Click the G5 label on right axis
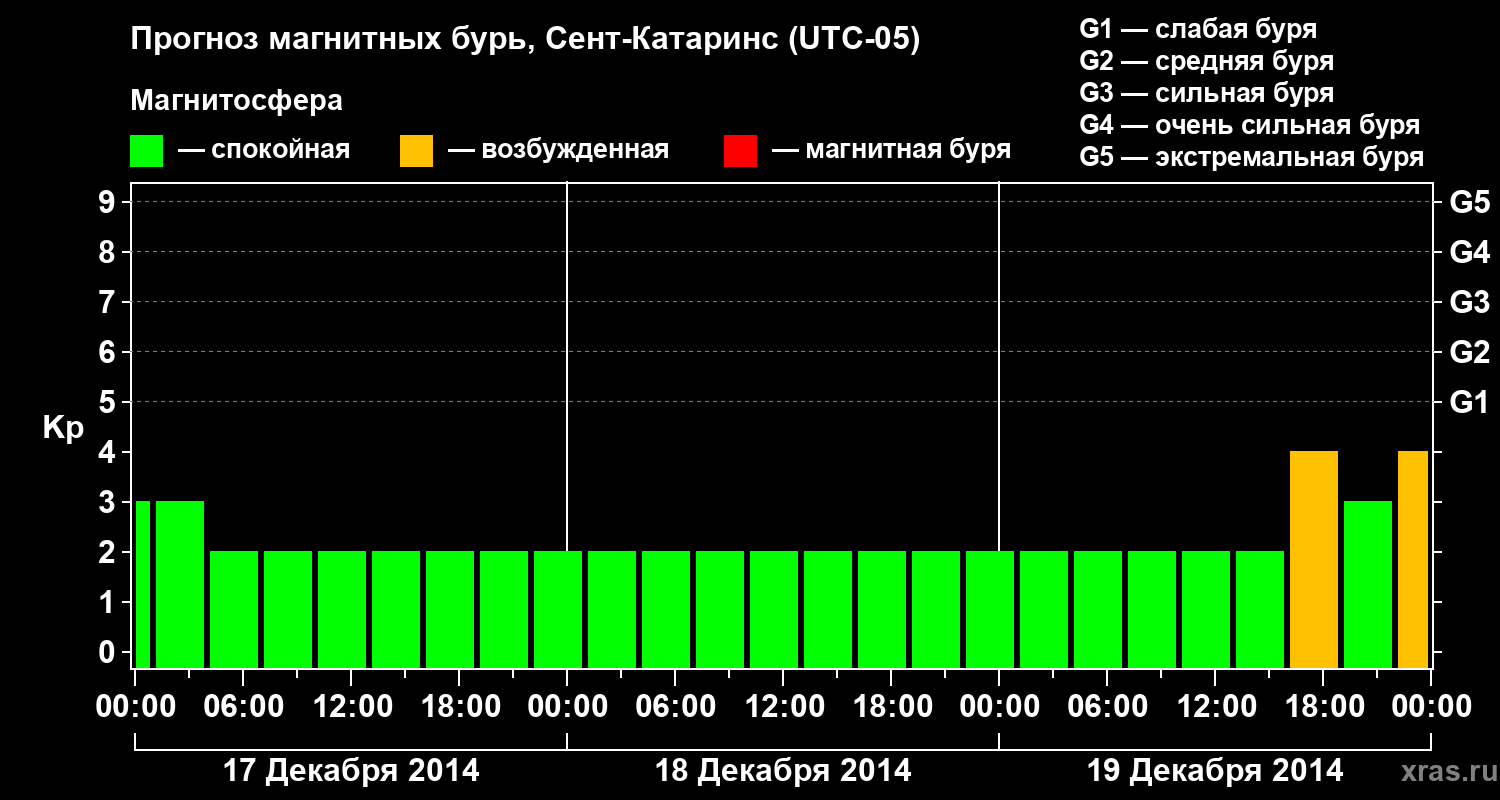The width and height of the screenshot is (1500, 800). coord(1469,202)
